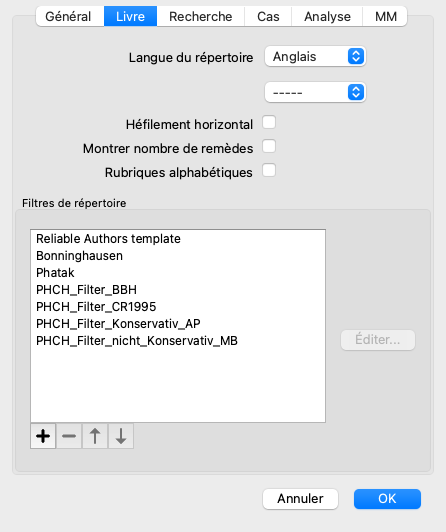
Task: Click the Annuler button
Action: tap(300, 499)
